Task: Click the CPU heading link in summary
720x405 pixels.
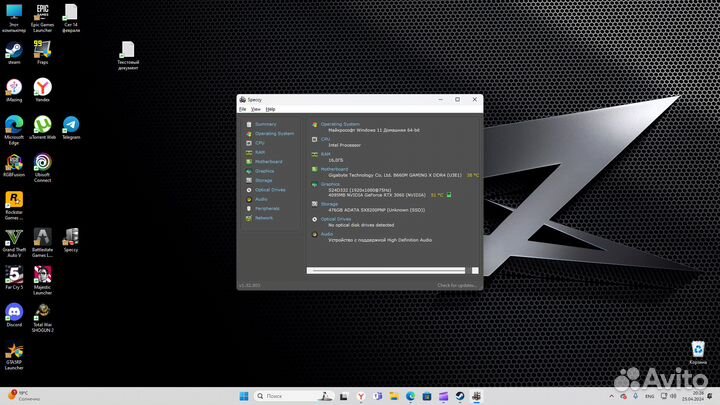Action: coord(326,139)
